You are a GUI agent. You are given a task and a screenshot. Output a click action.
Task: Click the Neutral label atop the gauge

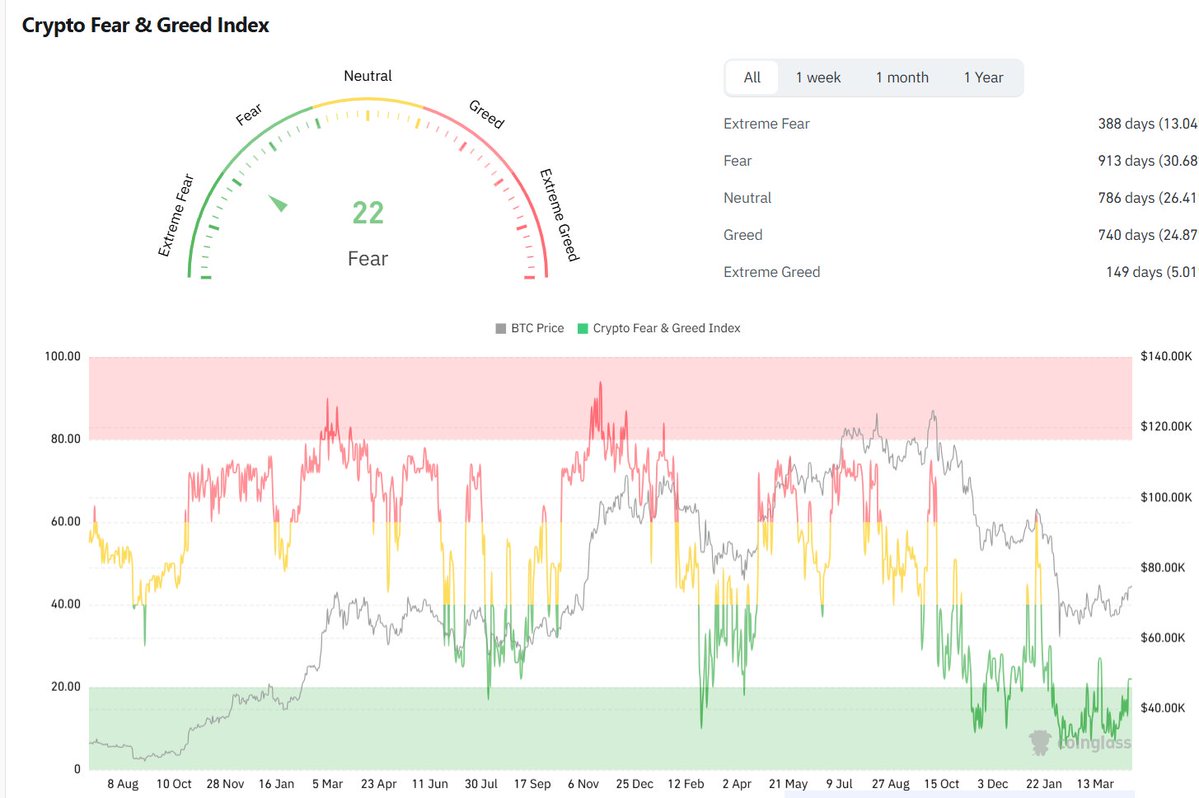[x=367, y=76]
